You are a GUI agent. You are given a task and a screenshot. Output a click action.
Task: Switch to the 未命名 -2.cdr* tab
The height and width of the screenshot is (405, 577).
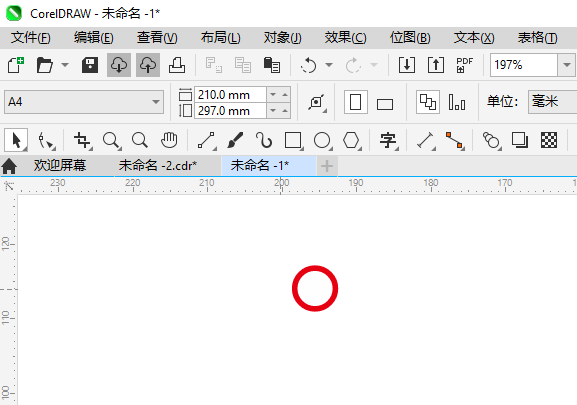[158, 166]
